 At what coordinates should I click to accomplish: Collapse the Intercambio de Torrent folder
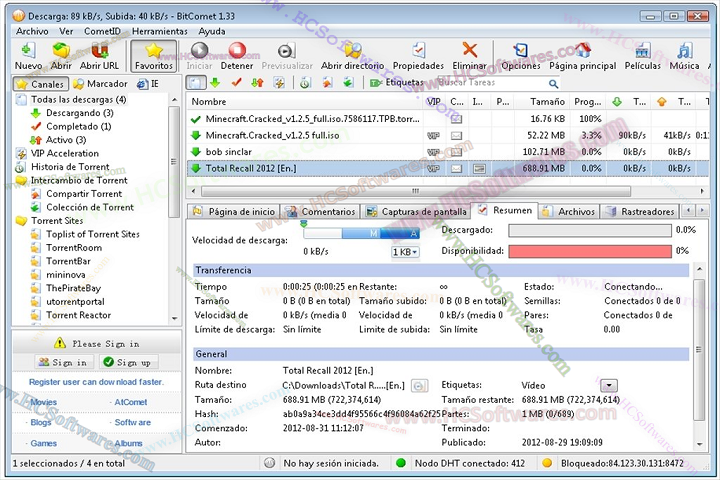[x=22, y=181]
